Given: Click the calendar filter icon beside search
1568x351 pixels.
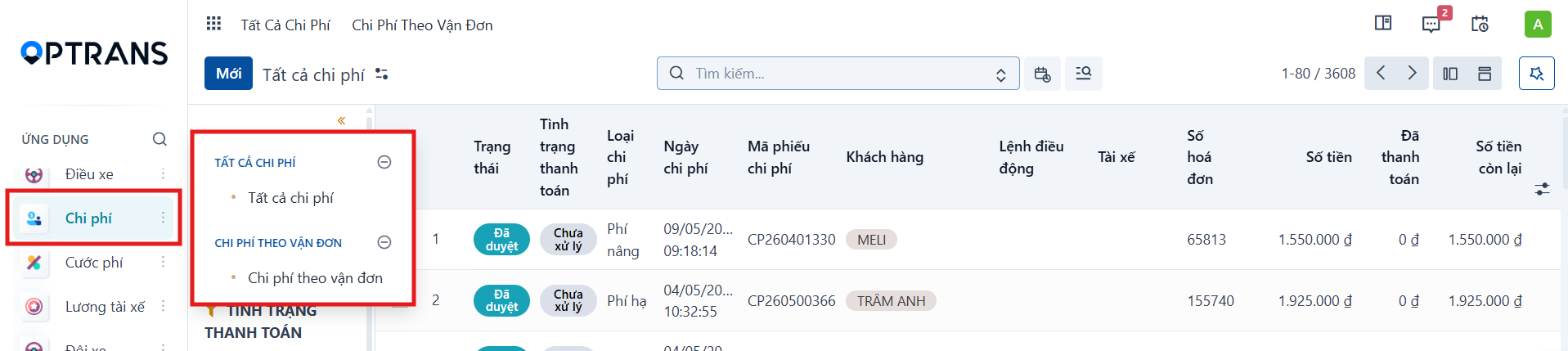Looking at the screenshot, I should (x=1042, y=74).
